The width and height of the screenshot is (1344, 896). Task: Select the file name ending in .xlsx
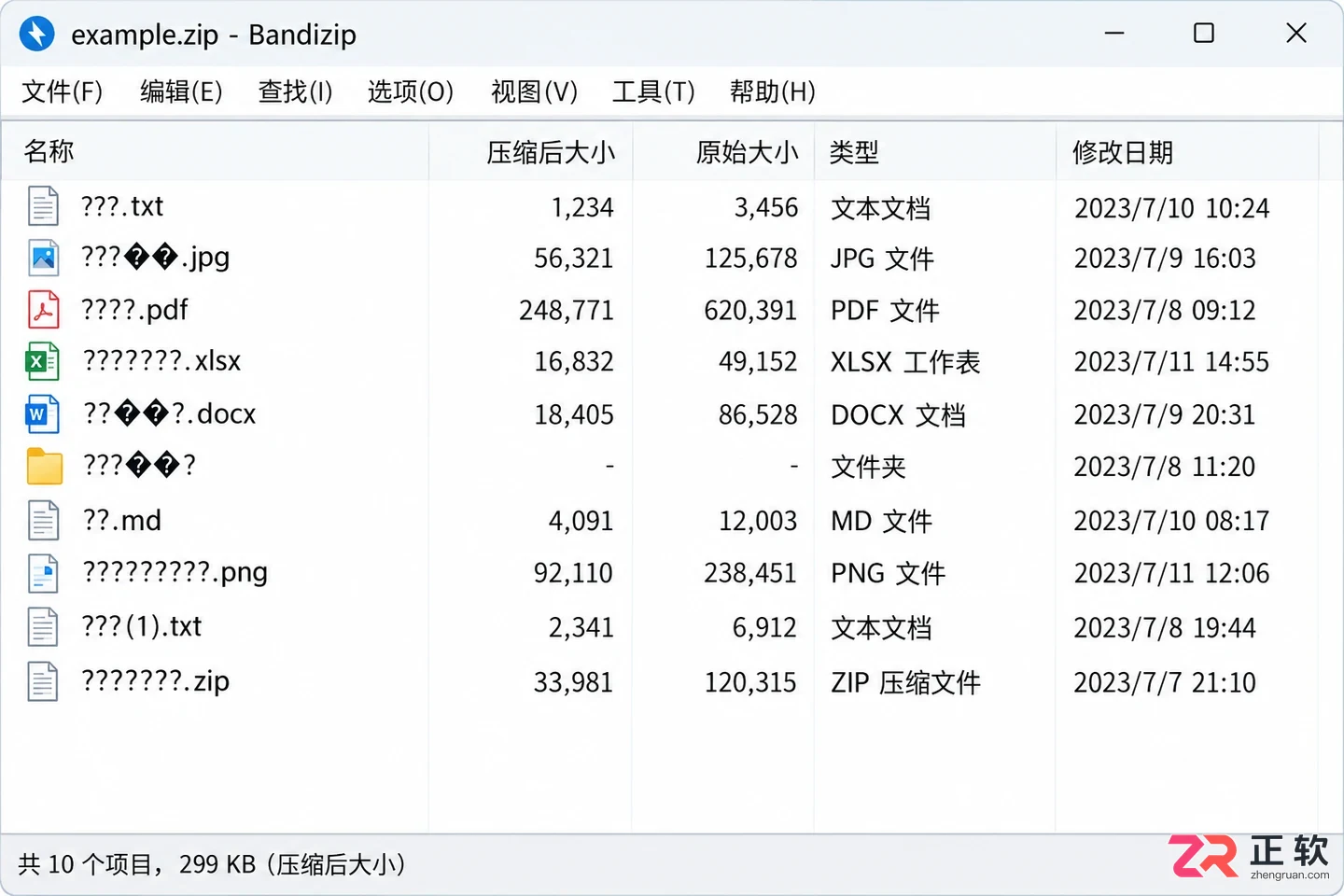click(161, 361)
